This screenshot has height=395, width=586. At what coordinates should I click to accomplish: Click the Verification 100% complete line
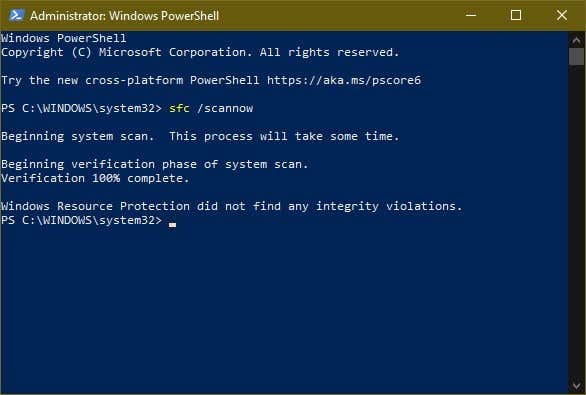95,178
